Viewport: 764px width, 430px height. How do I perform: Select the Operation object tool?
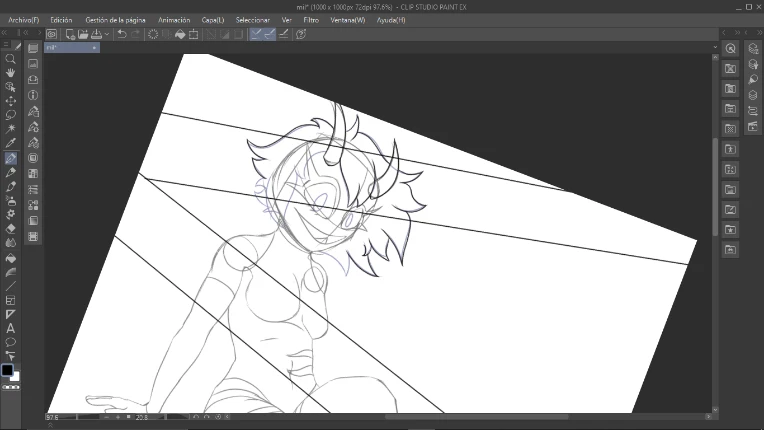[x=10, y=87]
